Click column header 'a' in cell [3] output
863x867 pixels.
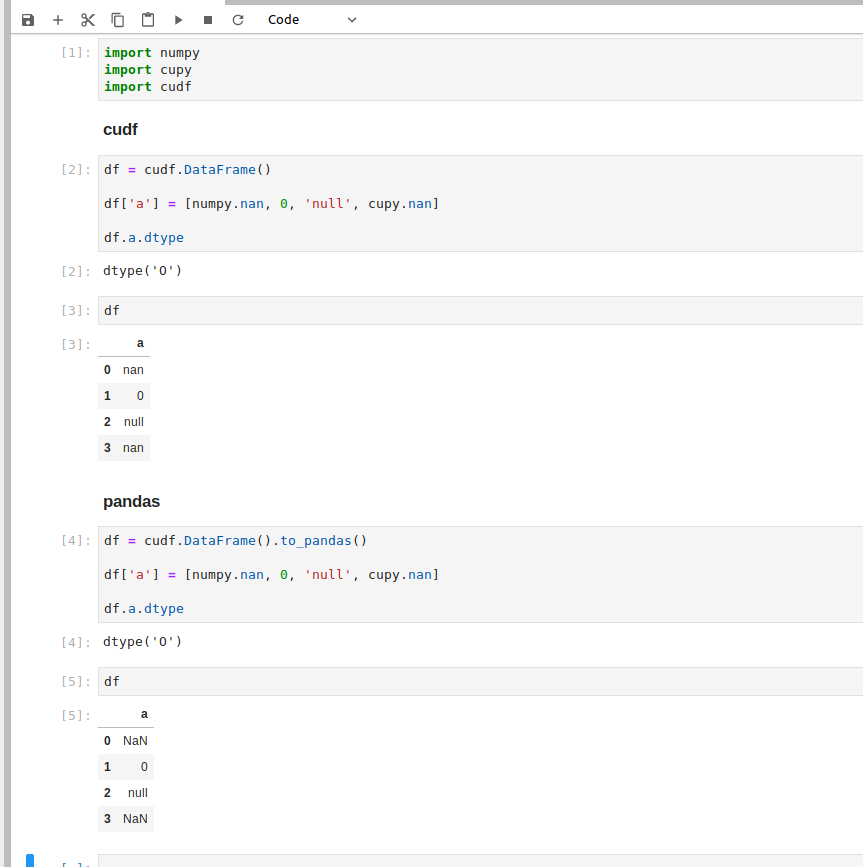click(x=140, y=343)
